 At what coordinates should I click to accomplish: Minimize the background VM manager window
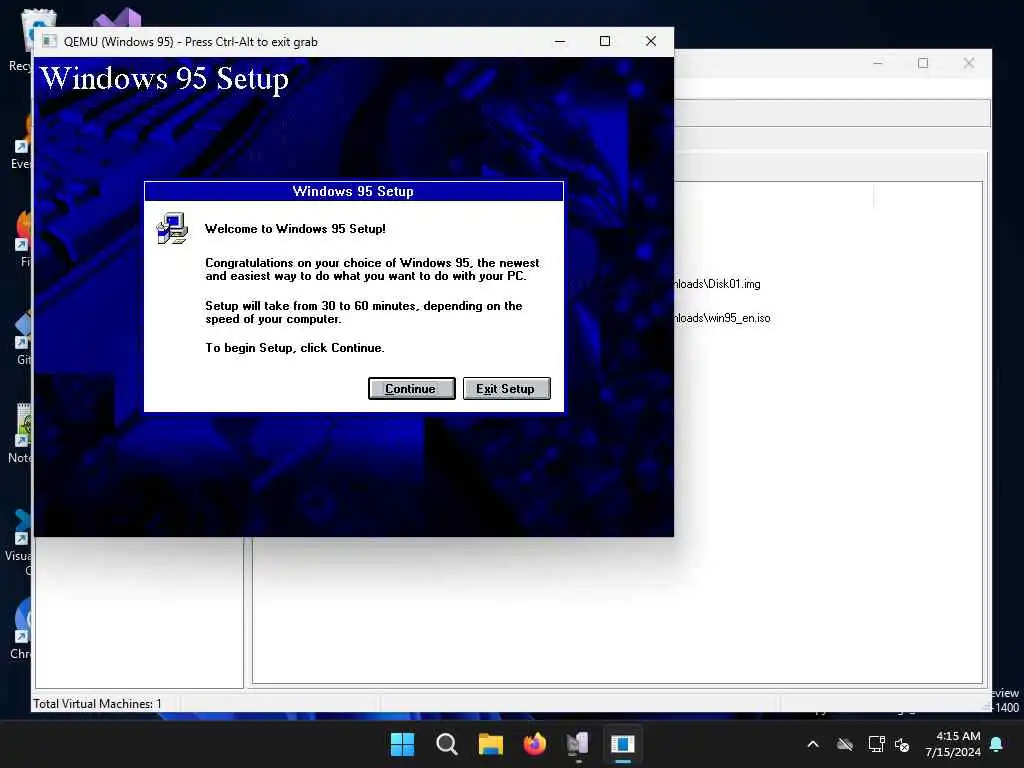click(x=878, y=63)
